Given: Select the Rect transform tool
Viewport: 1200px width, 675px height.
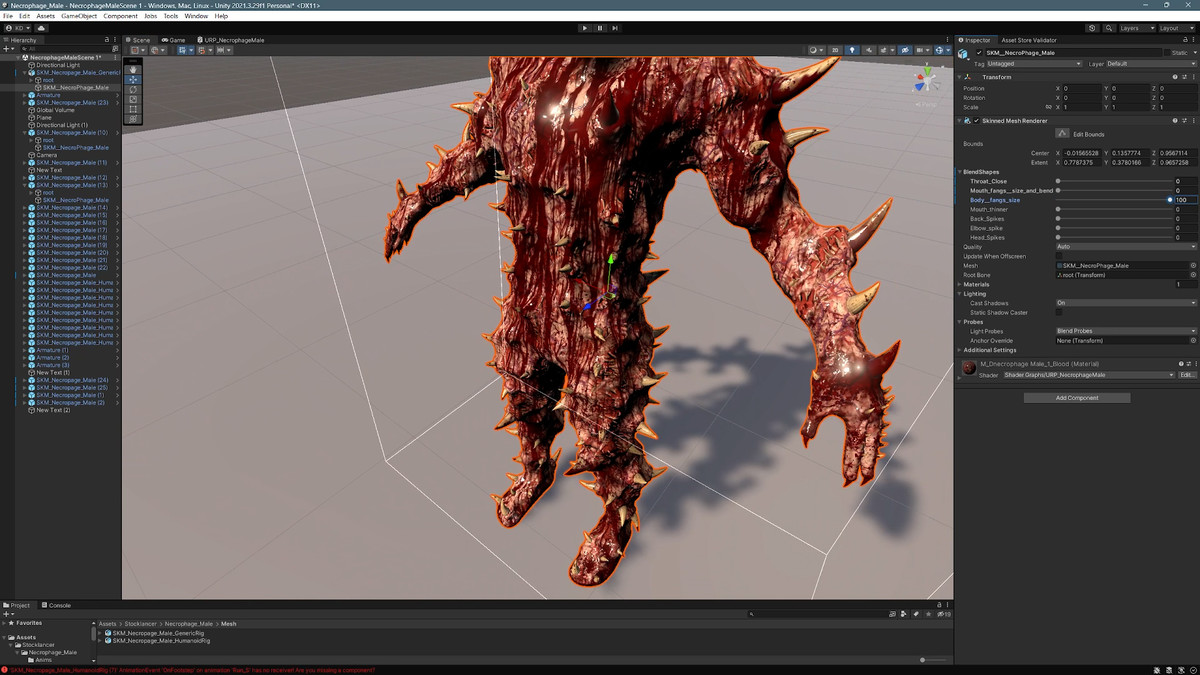Looking at the screenshot, I should 133,109.
